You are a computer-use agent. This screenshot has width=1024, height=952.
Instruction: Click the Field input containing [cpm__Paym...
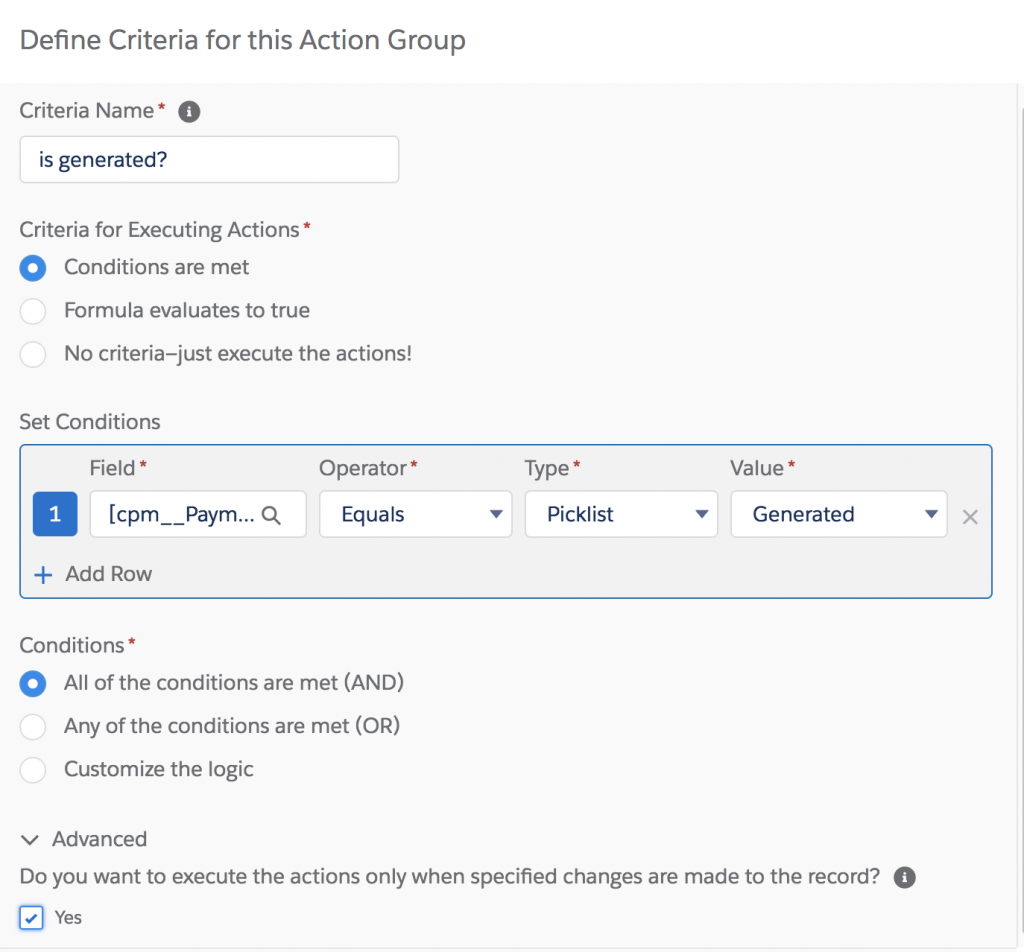coord(180,515)
